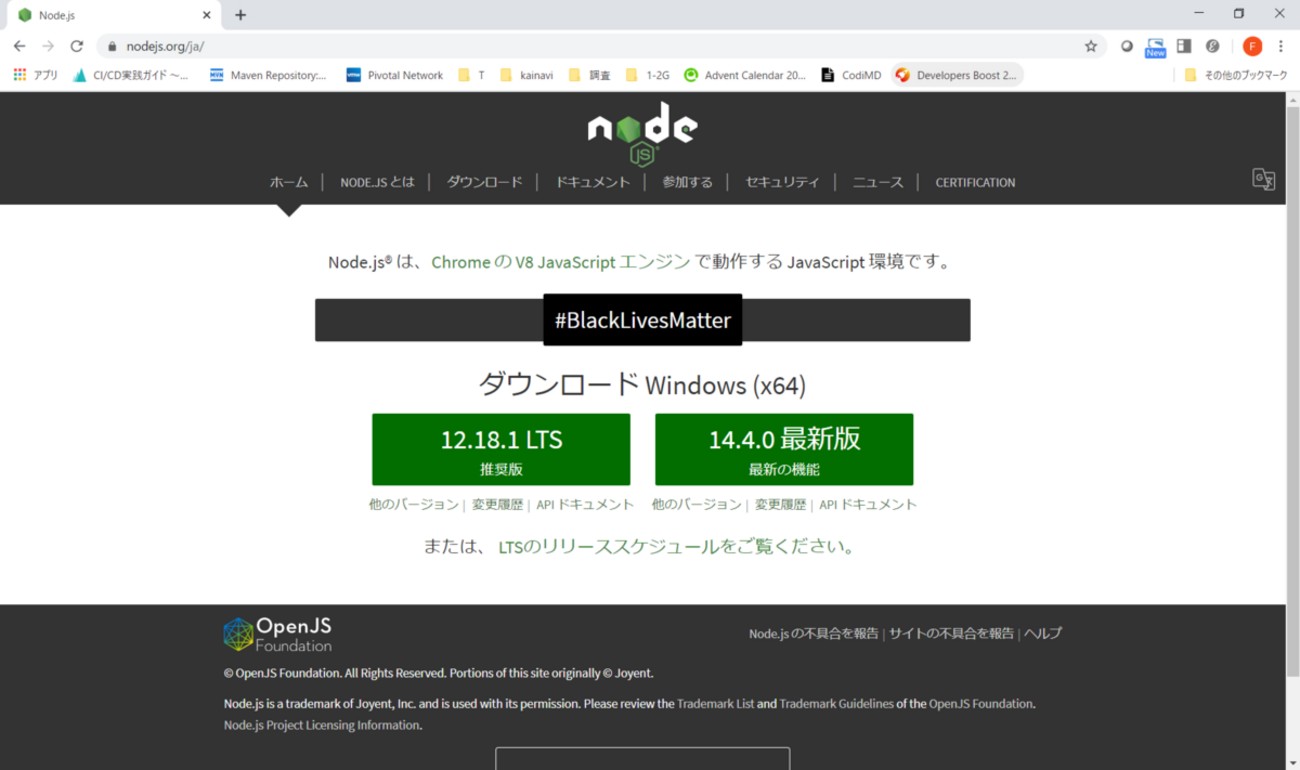Open the kainavi bookmark folder
Viewport: 1300px width, 770px height.
click(x=526, y=75)
